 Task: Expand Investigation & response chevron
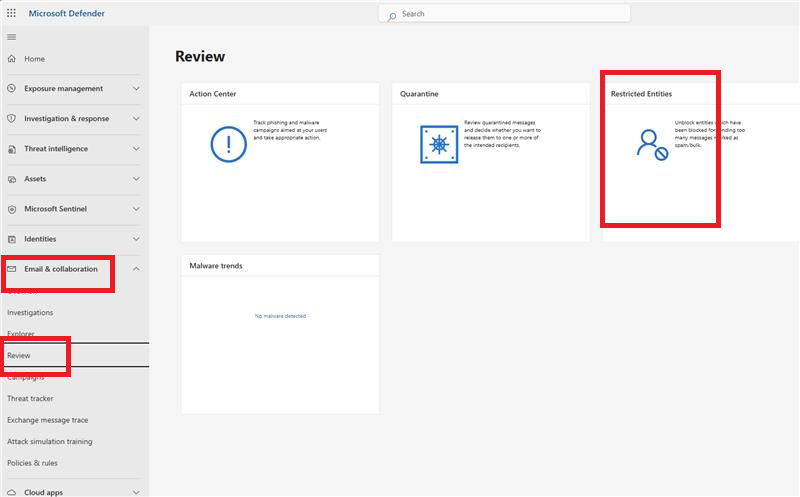coord(136,118)
